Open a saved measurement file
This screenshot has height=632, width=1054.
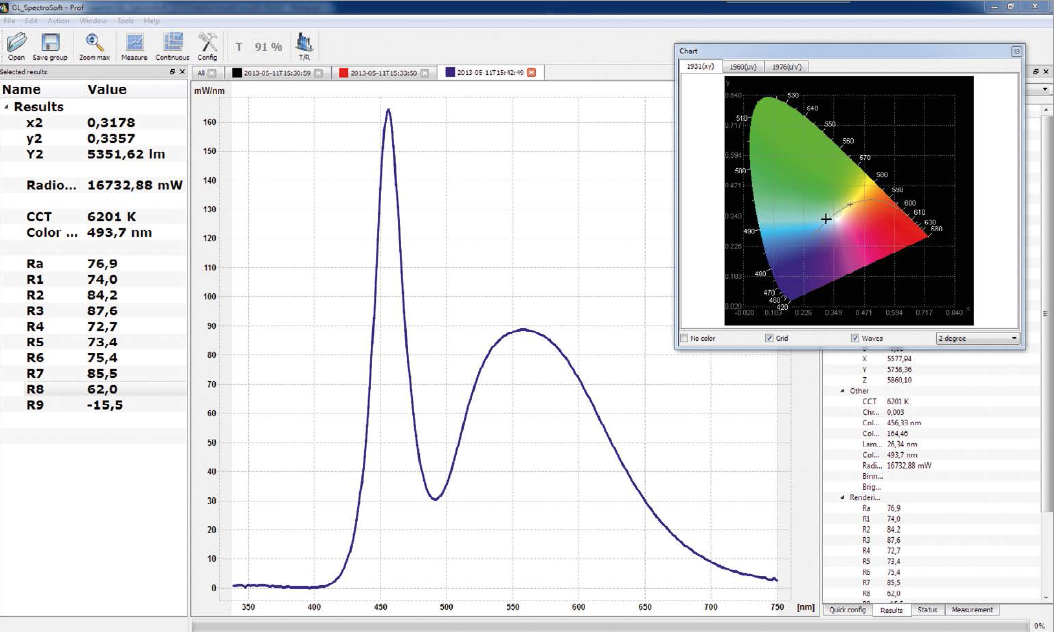click(16, 44)
